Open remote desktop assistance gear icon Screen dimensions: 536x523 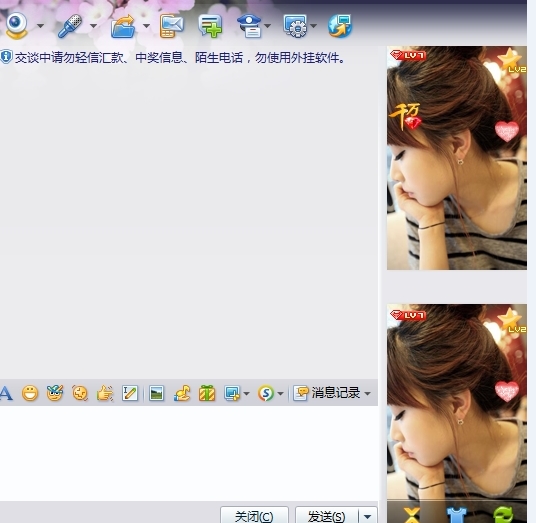pos(295,26)
